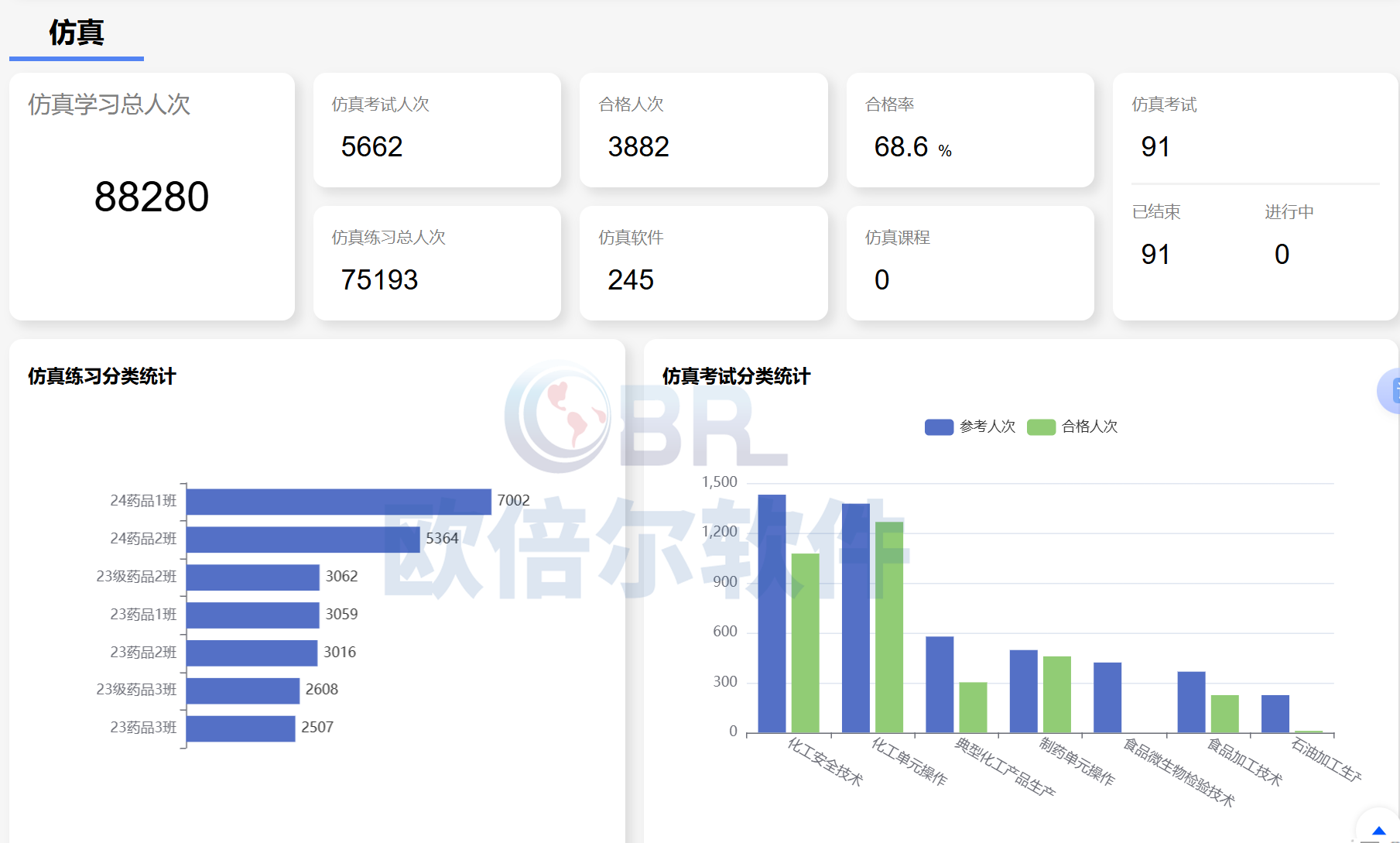Click the 仿真软件 card showing 245
The image size is (1400, 843).
pyautogui.click(x=703, y=263)
